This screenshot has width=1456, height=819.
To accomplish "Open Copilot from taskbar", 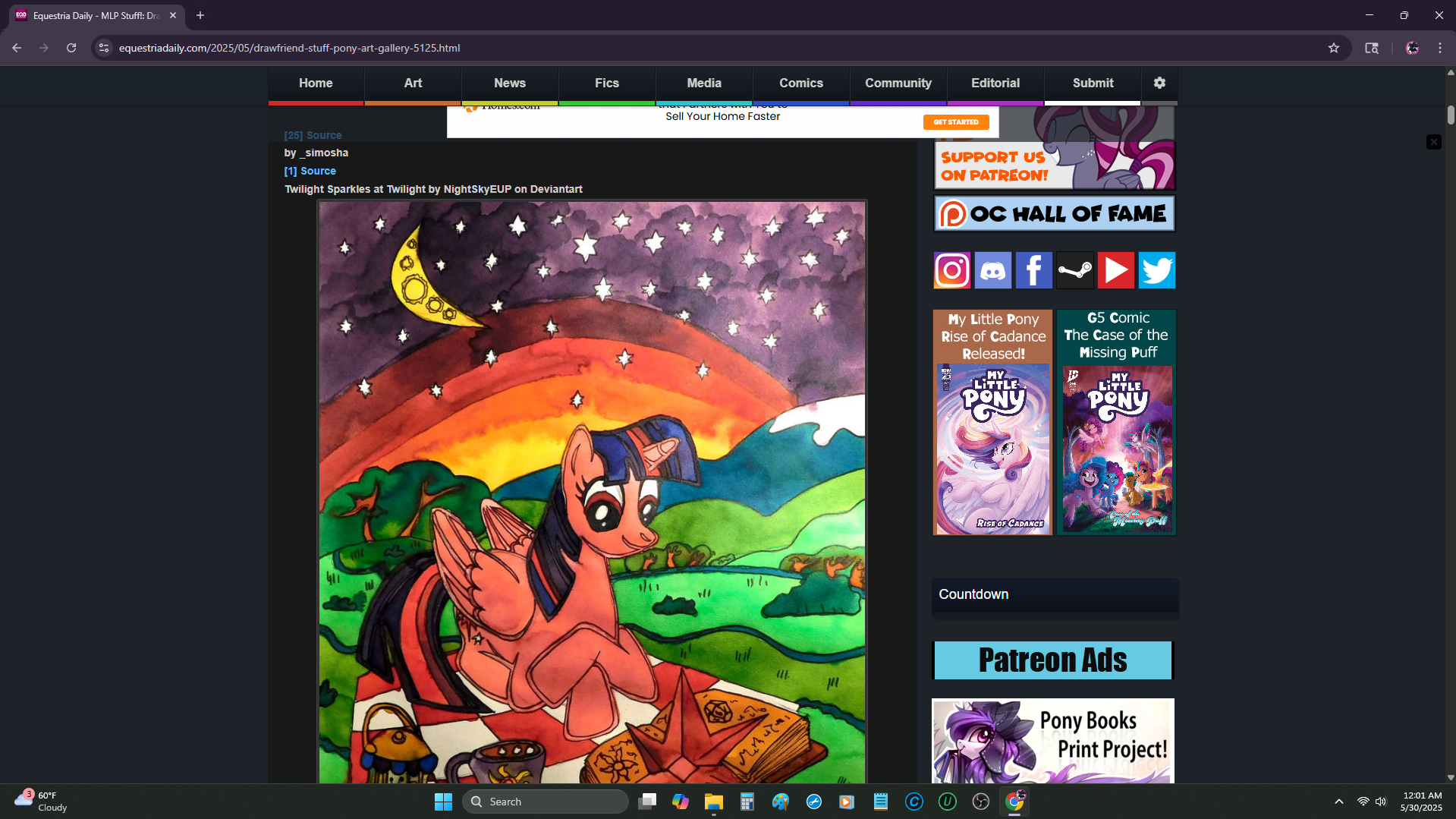I will [681, 802].
